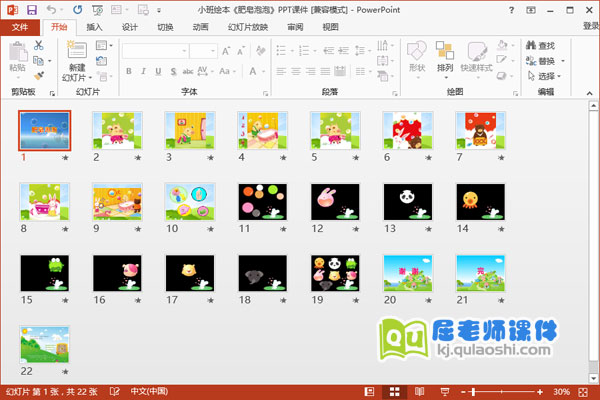Image resolution: width=600 pixels, height=400 pixels.
Task: Center align text
Action: tap(296, 71)
